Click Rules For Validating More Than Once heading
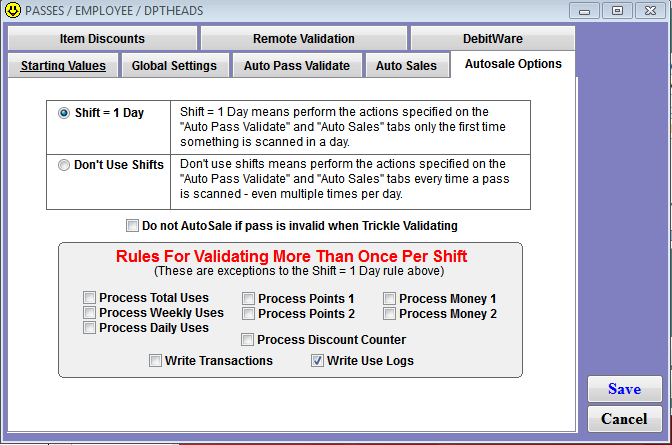The width and height of the screenshot is (672, 445). coord(291,256)
